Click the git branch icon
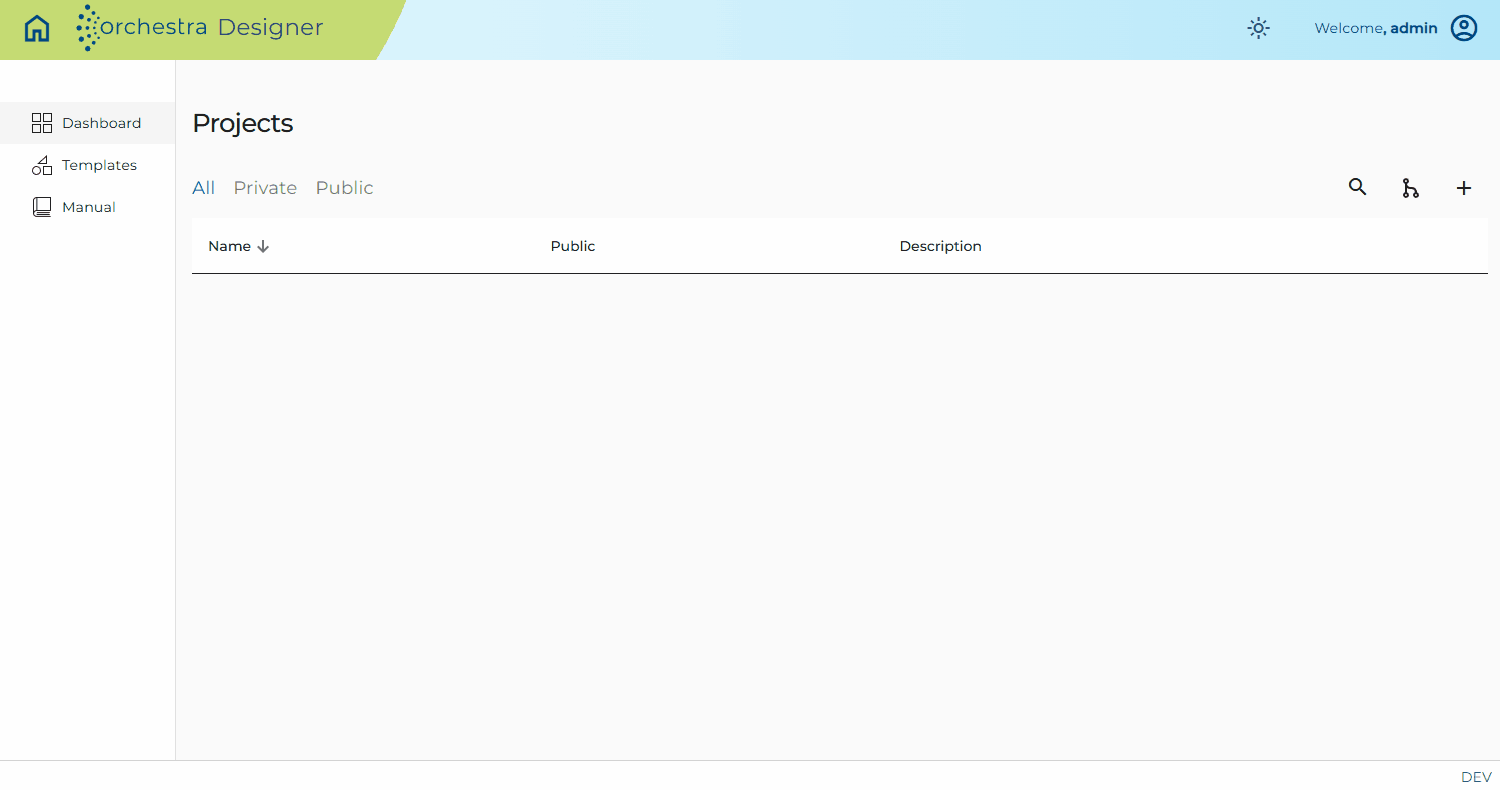This screenshot has height=790, width=1500. tap(1410, 188)
